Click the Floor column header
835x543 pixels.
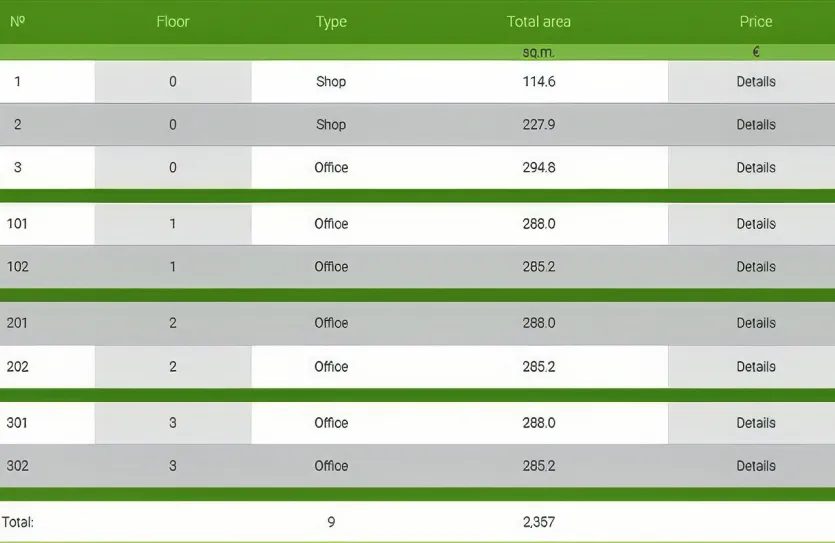173,22
